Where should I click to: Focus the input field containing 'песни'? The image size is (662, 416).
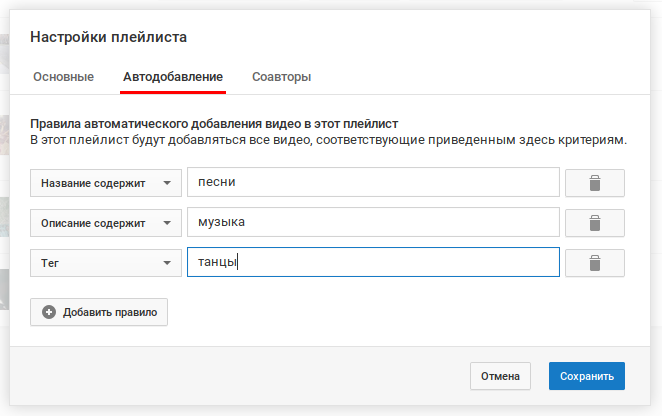373,182
